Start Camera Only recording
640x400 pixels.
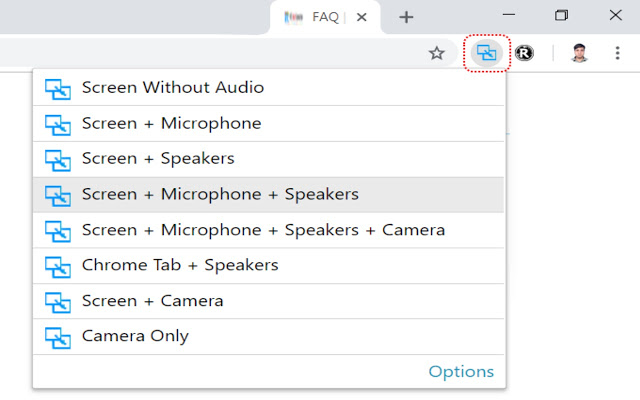[135, 337]
